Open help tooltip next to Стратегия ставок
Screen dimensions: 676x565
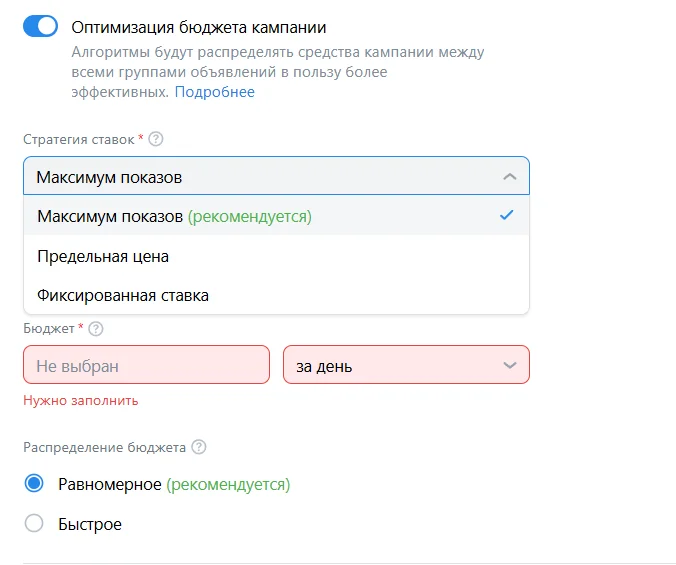click(x=156, y=139)
